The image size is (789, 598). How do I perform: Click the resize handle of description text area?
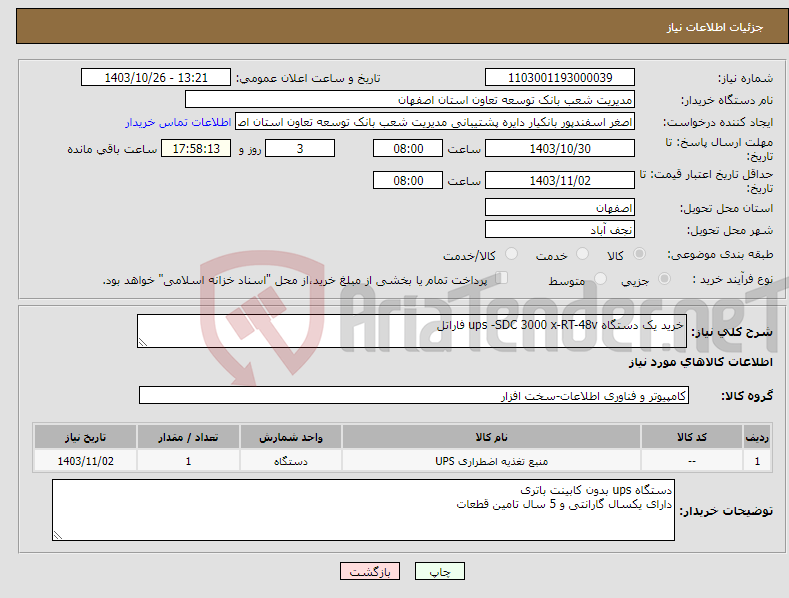pos(143,342)
